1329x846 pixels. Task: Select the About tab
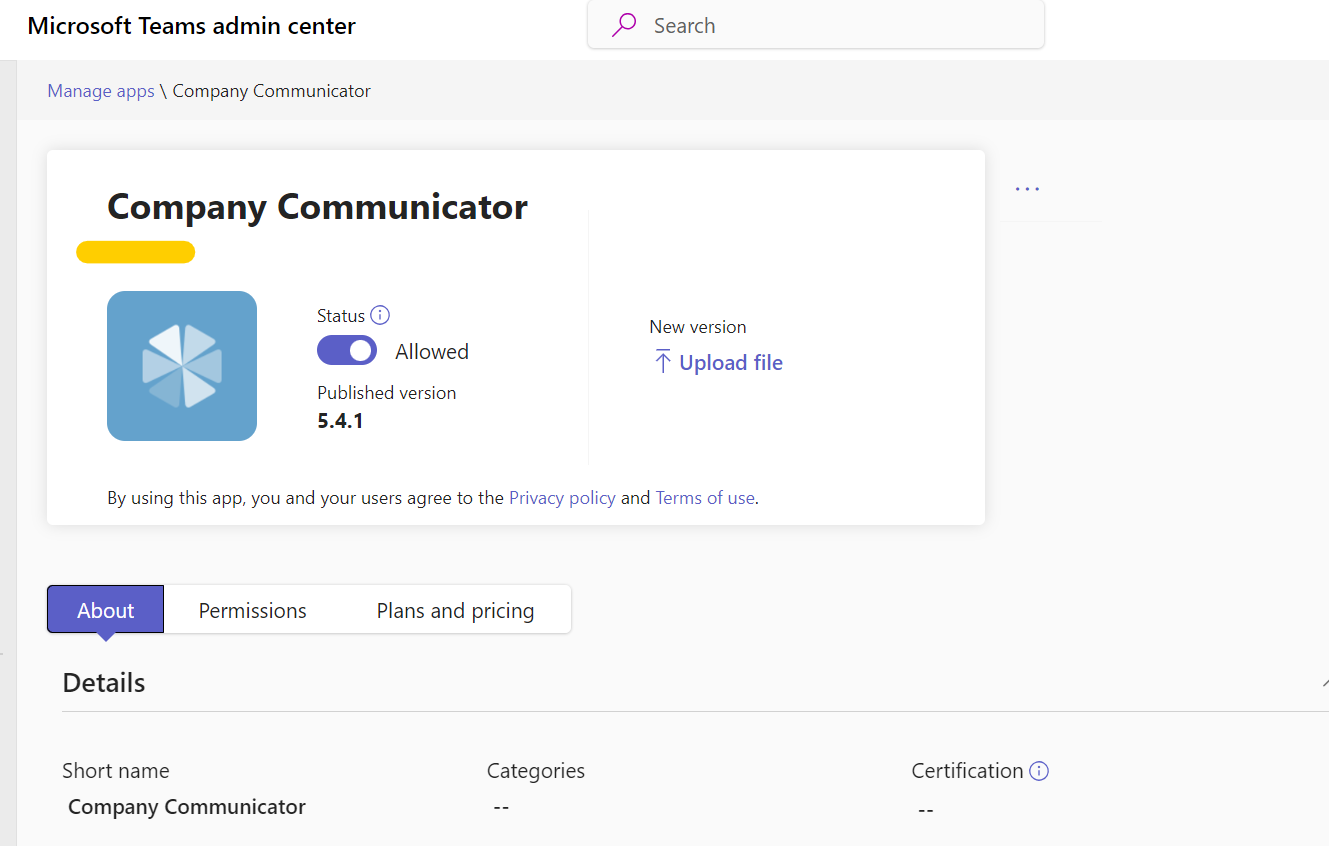pyautogui.click(x=105, y=609)
